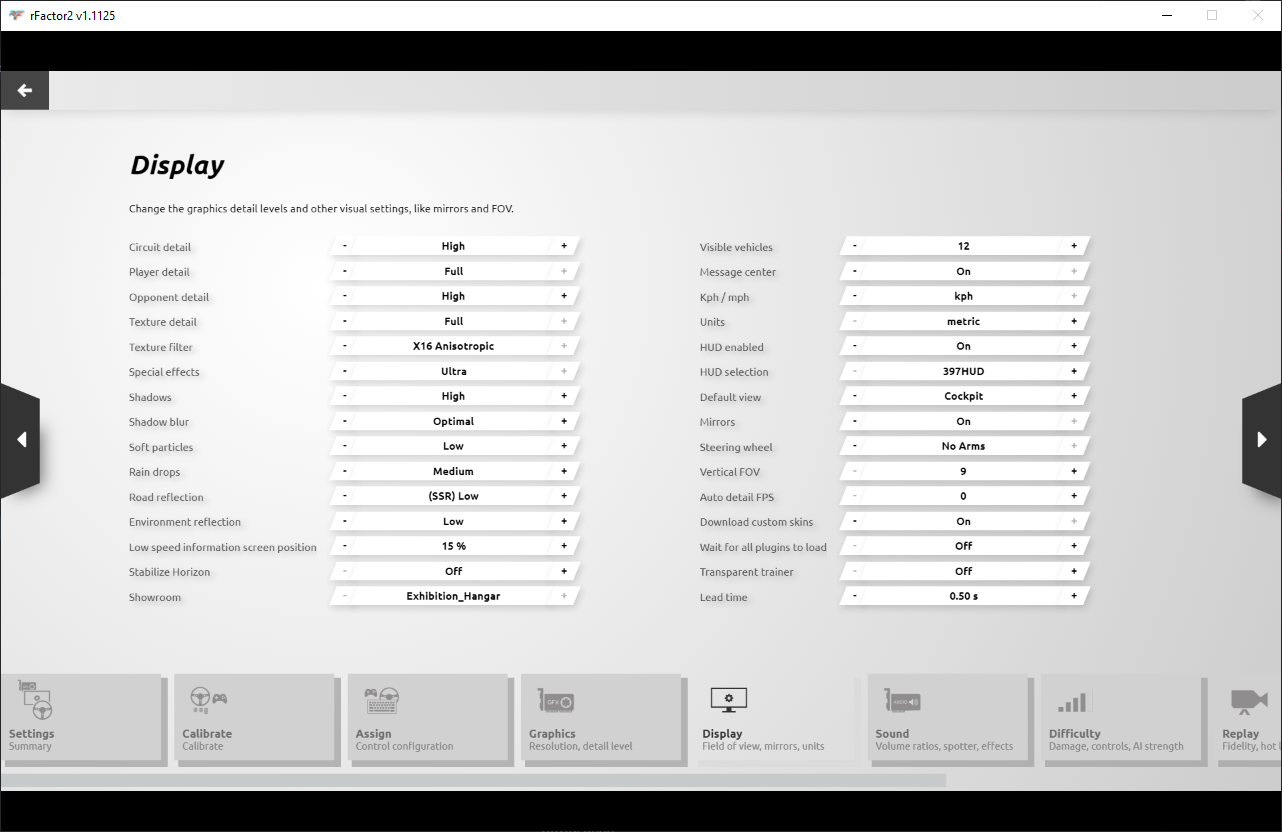Change Units with plus
This screenshot has height=832, width=1282.
1074,321
